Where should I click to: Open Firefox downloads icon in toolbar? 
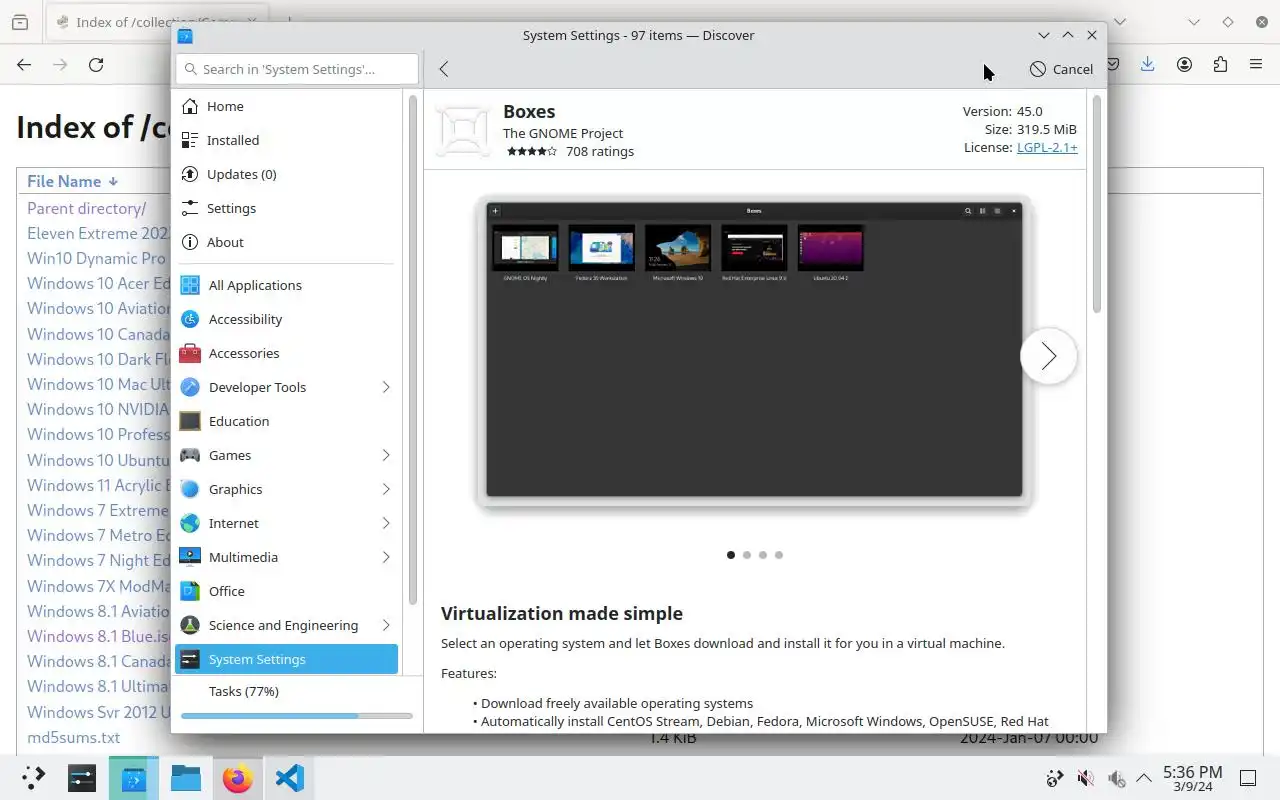(x=1147, y=64)
